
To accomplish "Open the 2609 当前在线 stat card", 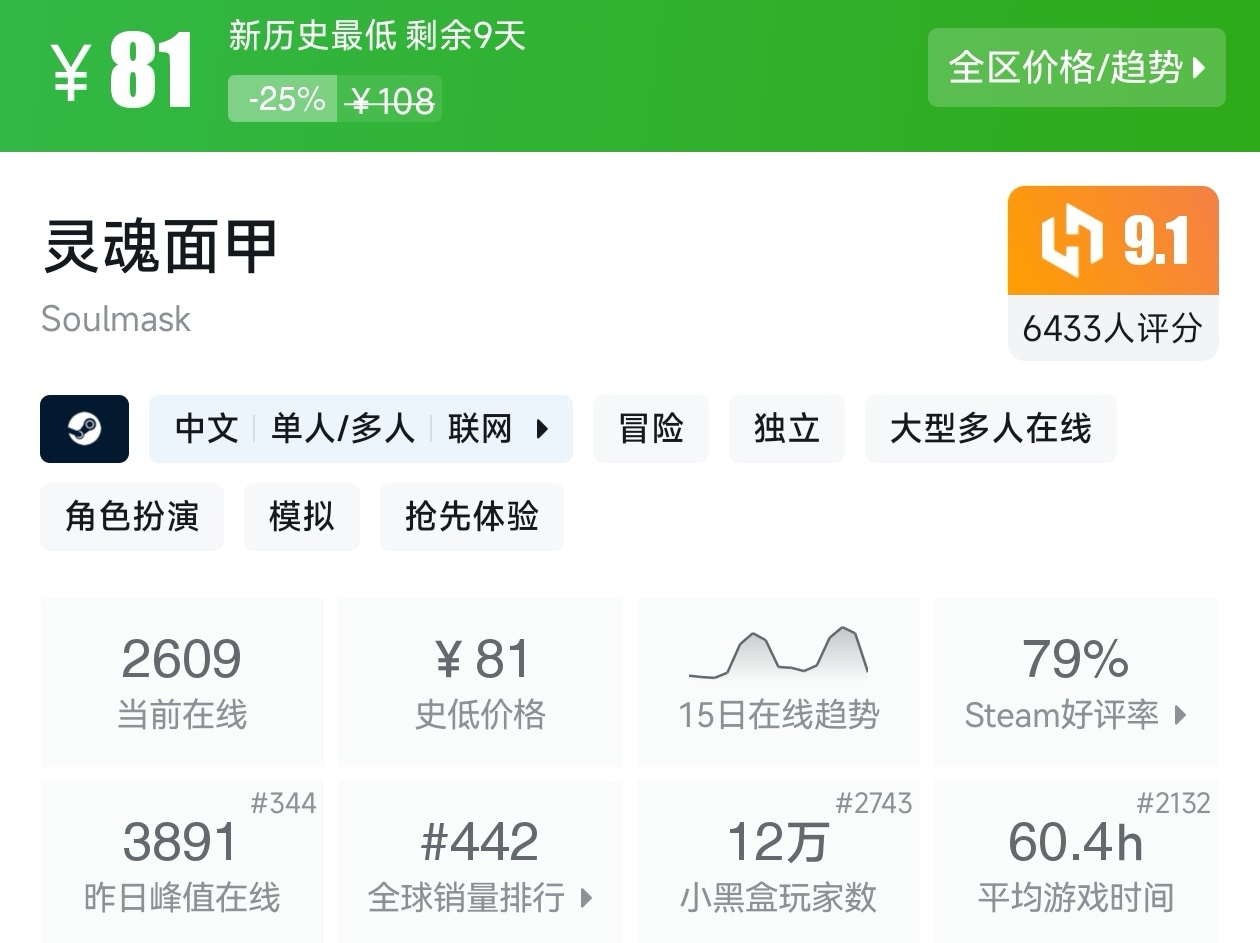I will tap(182, 683).
